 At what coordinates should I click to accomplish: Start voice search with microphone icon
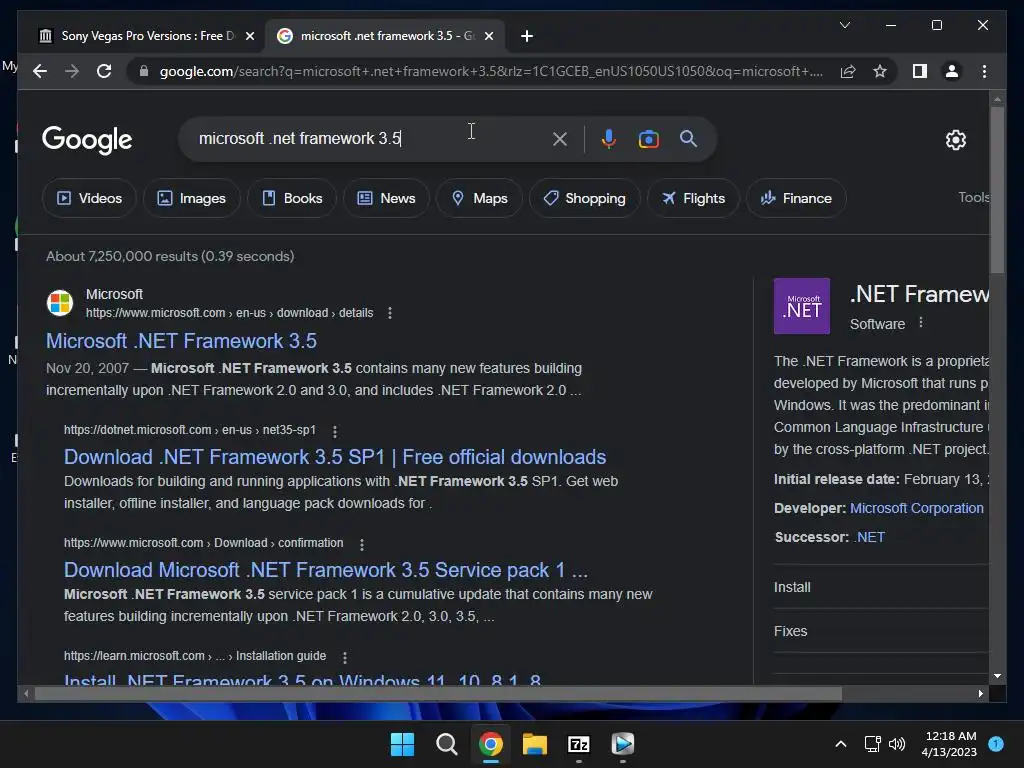(609, 138)
